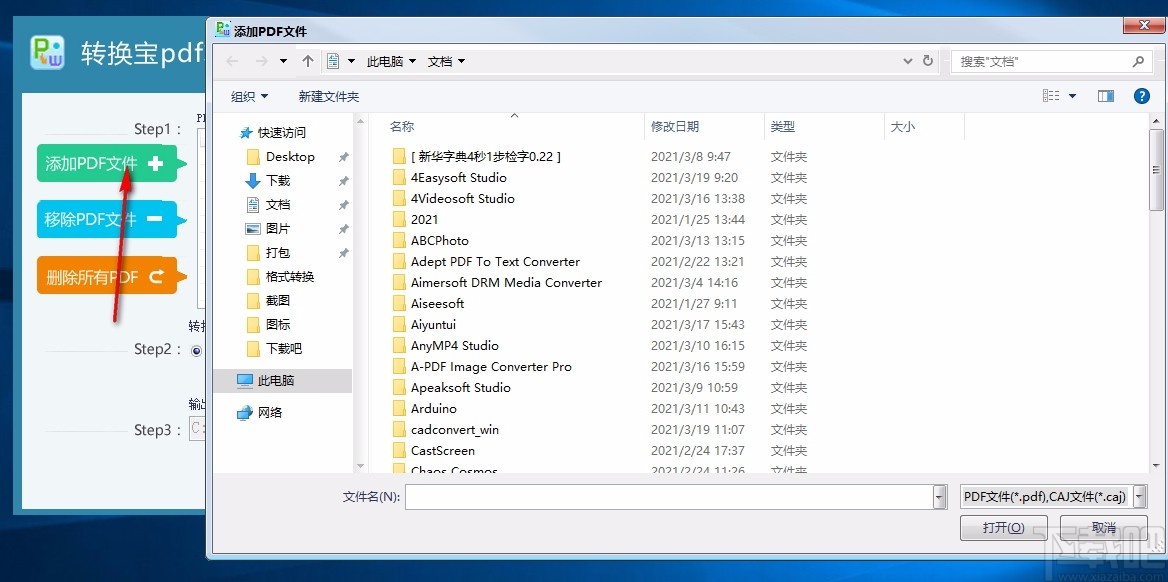This screenshot has width=1168, height=582.
Task: Click the 打开(O) button
Action: click(x=1003, y=527)
